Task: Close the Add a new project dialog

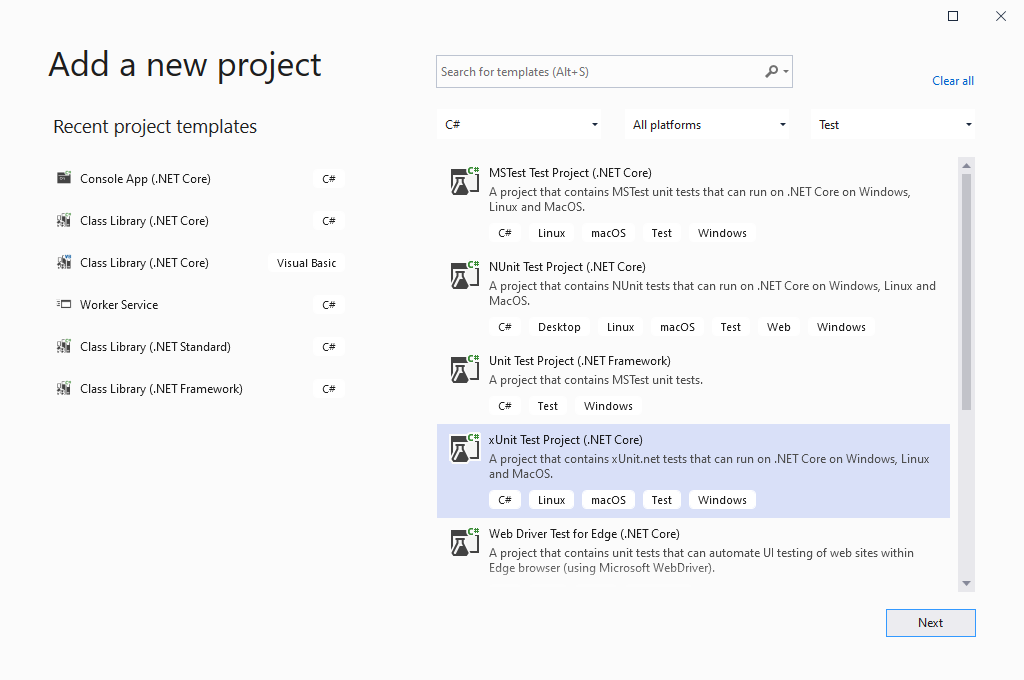Action: 1000,16
